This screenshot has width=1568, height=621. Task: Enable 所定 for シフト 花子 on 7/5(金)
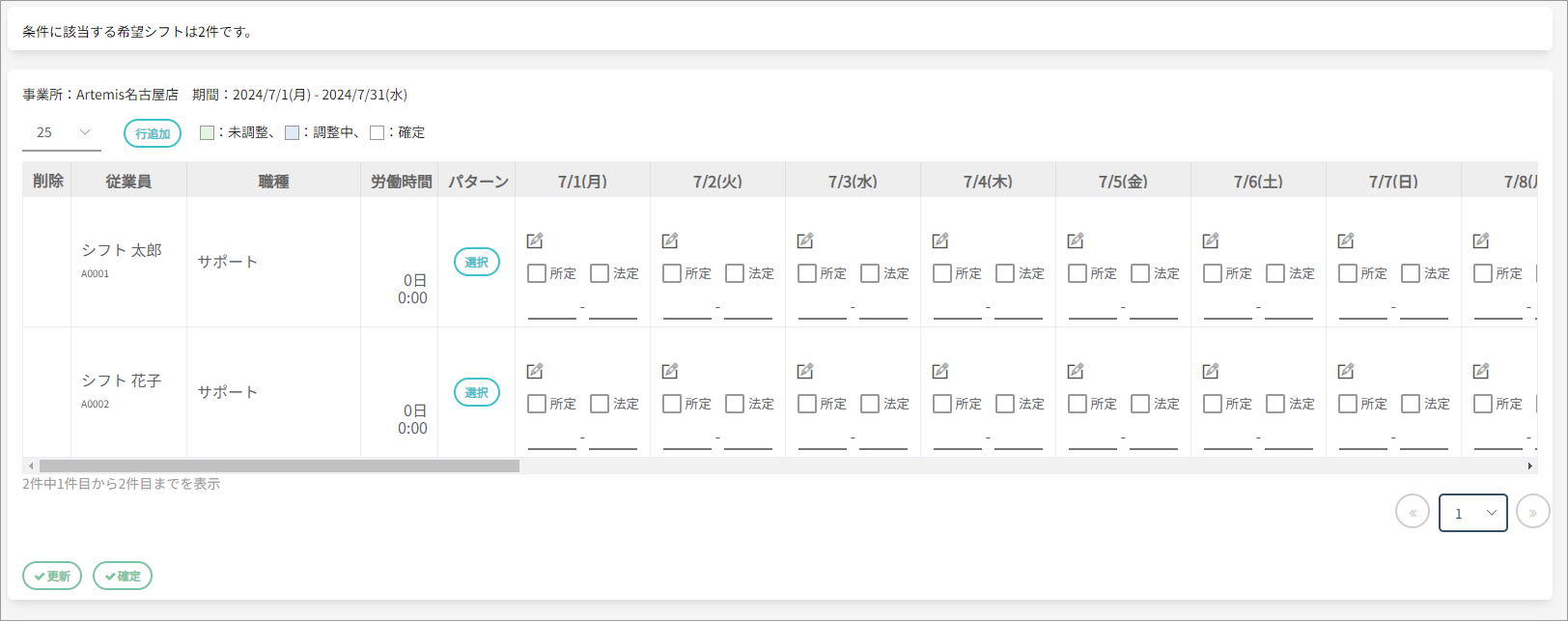1078,404
